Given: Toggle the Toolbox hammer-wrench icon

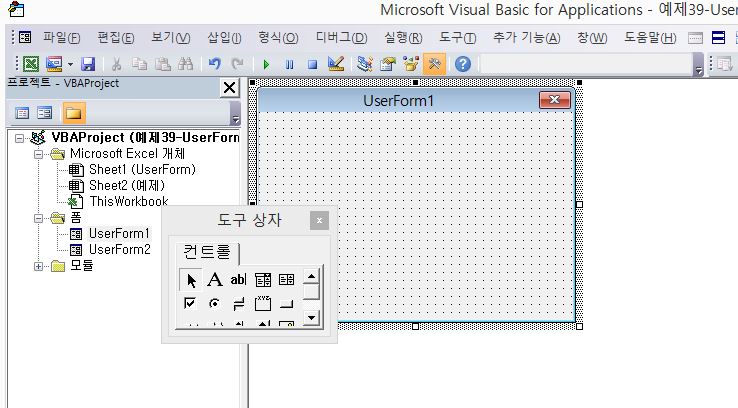Looking at the screenshot, I should [434, 64].
